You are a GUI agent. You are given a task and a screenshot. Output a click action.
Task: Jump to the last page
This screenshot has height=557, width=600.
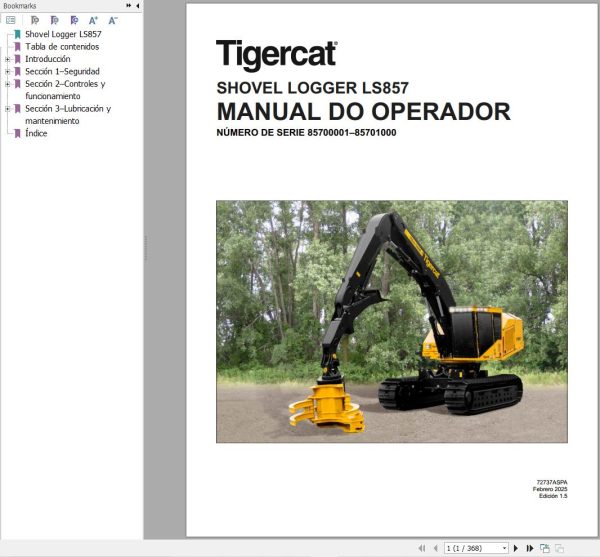coord(530,548)
